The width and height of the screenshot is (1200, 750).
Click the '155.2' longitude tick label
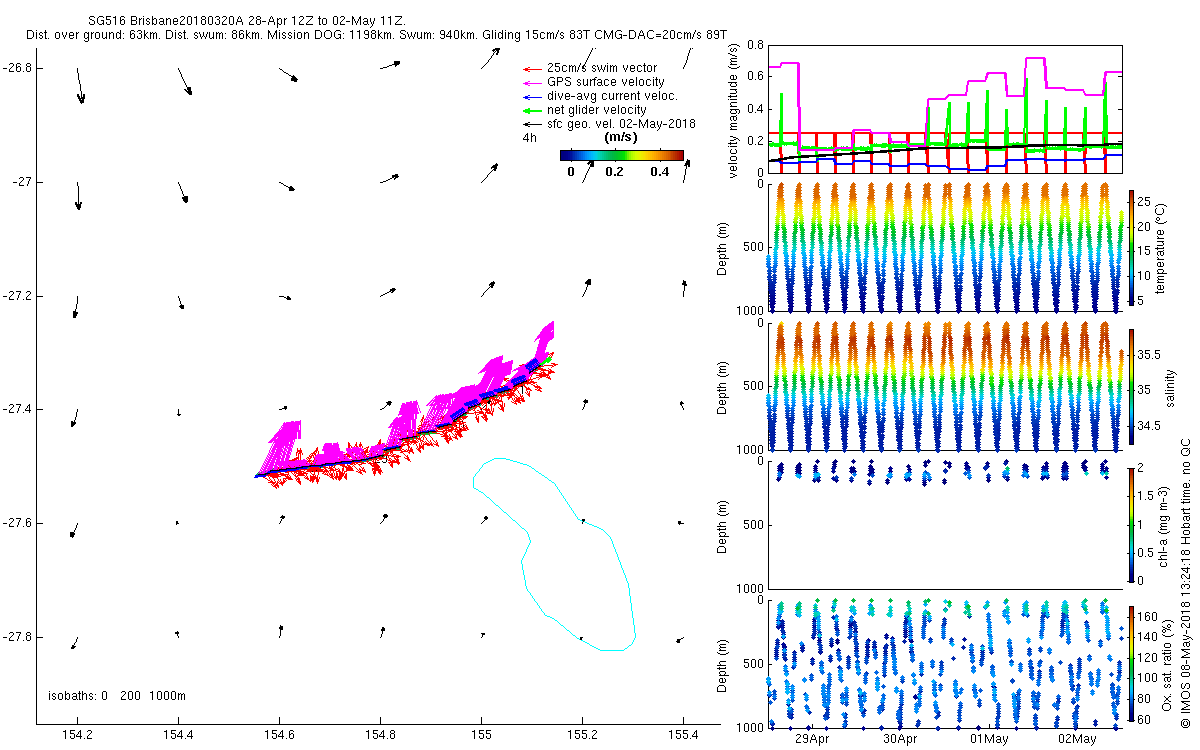click(x=582, y=737)
